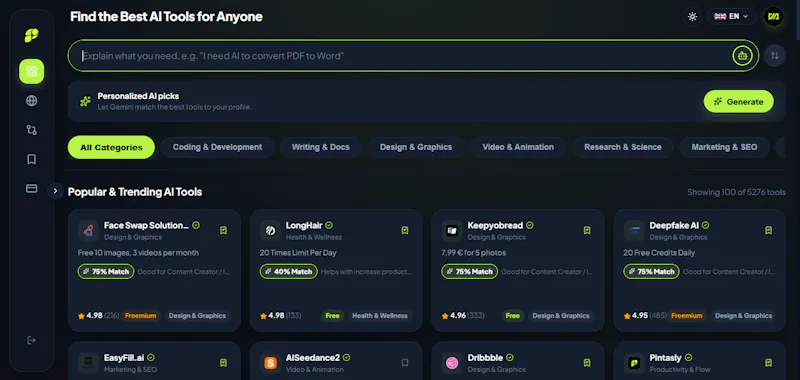Click the 75% Match badge on Face Swap Solution
800x380 pixels.
[106, 271]
